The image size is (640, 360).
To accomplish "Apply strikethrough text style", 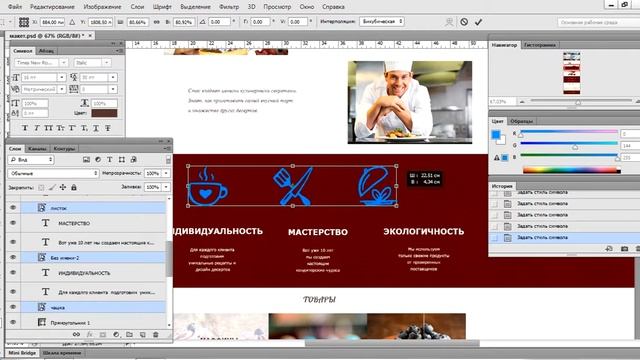I will tap(108, 128).
